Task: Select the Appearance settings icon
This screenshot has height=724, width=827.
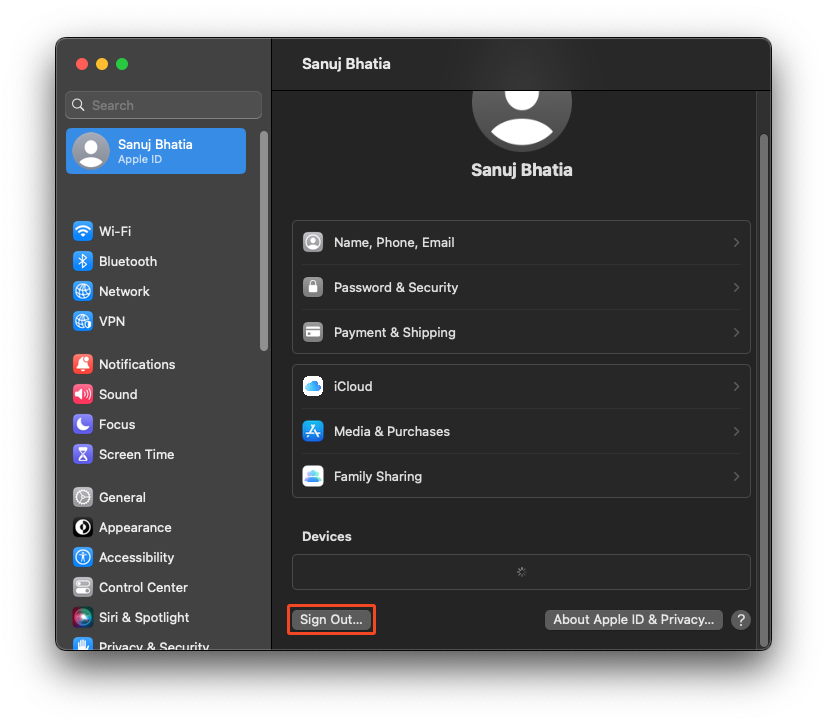Action: [x=83, y=527]
